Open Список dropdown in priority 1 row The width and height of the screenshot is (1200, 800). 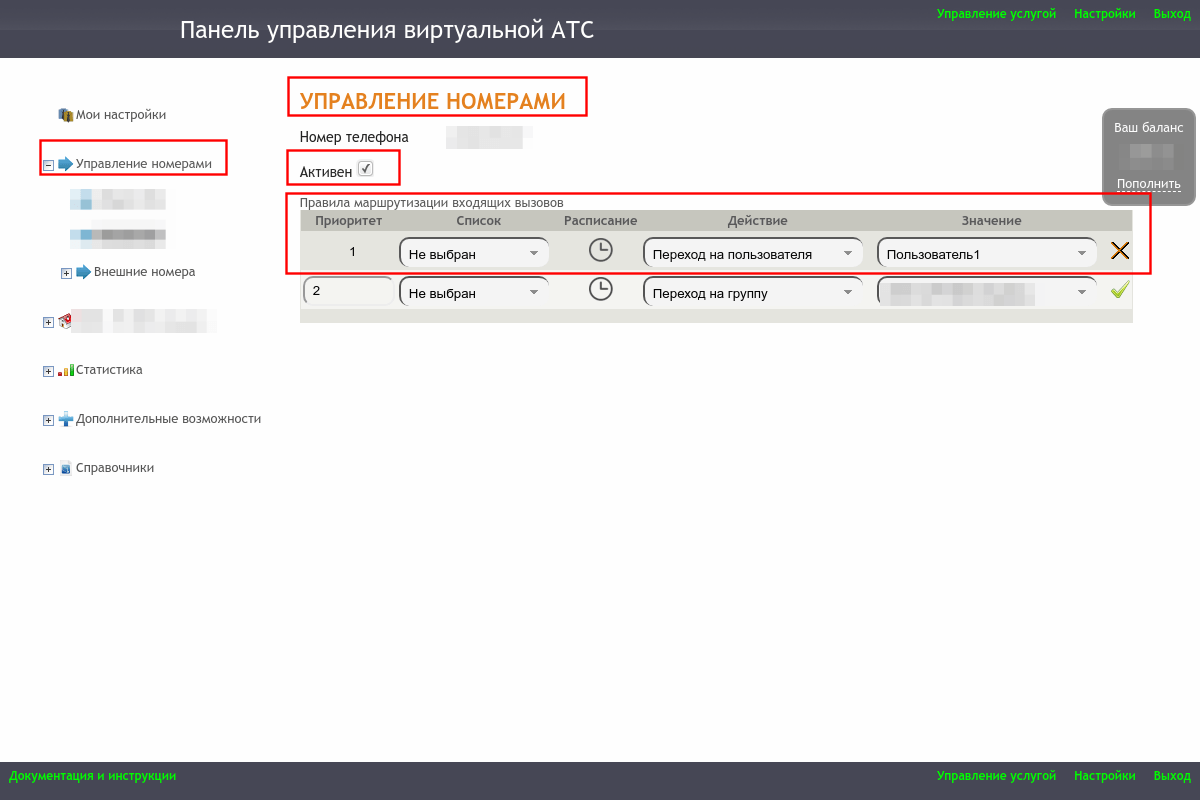(474, 253)
